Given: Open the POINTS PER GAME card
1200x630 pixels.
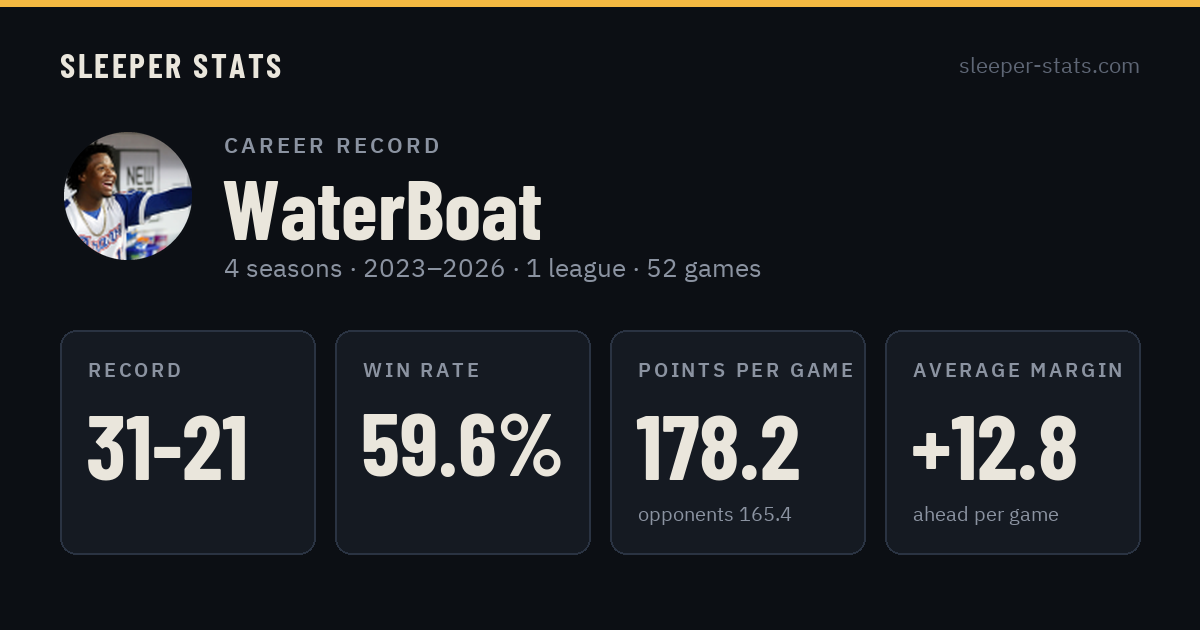Looking at the screenshot, I should 738,442.
